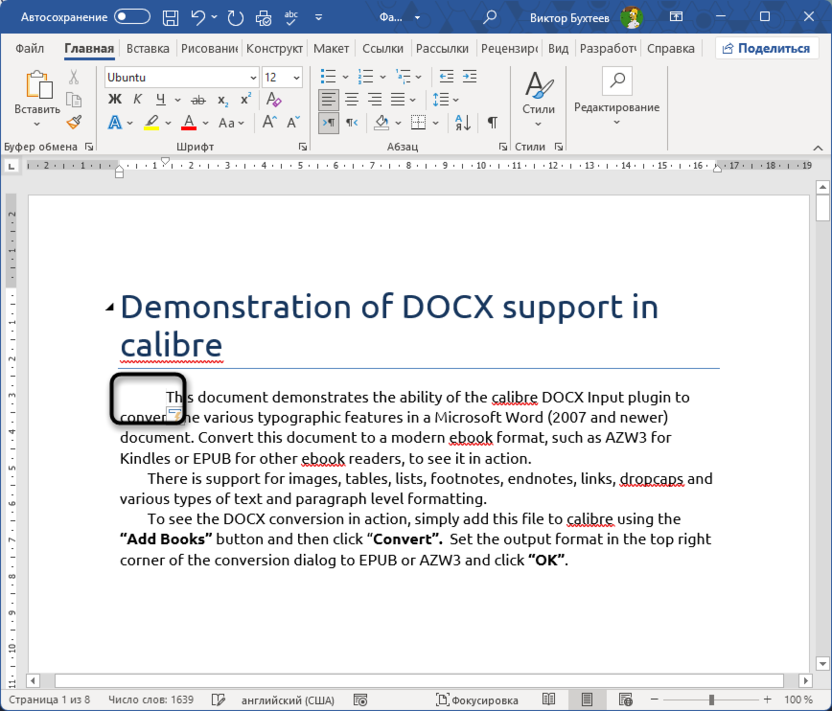Apply italic with the К icon
Screen dimensions: 832x711
point(138,98)
